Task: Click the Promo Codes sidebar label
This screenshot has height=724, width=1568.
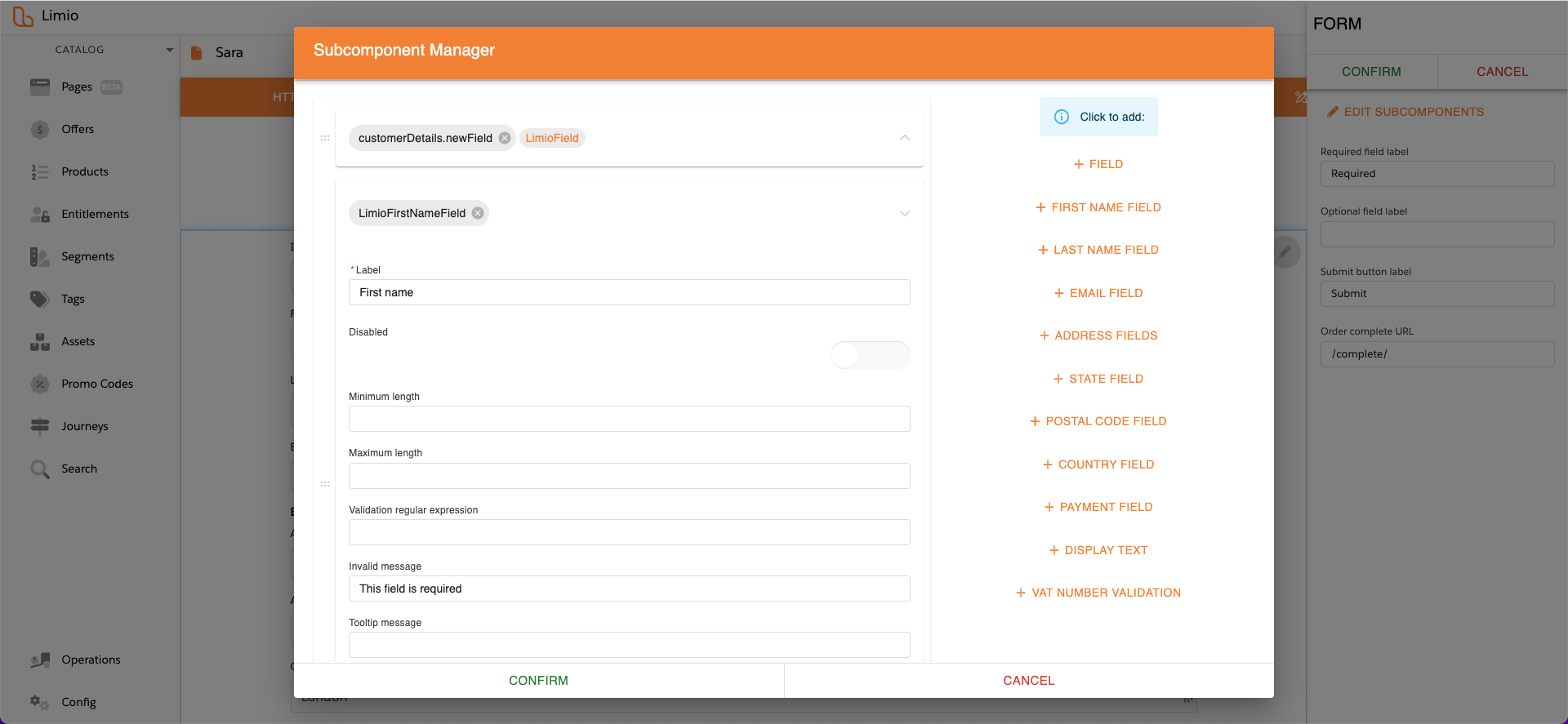Action: click(97, 384)
